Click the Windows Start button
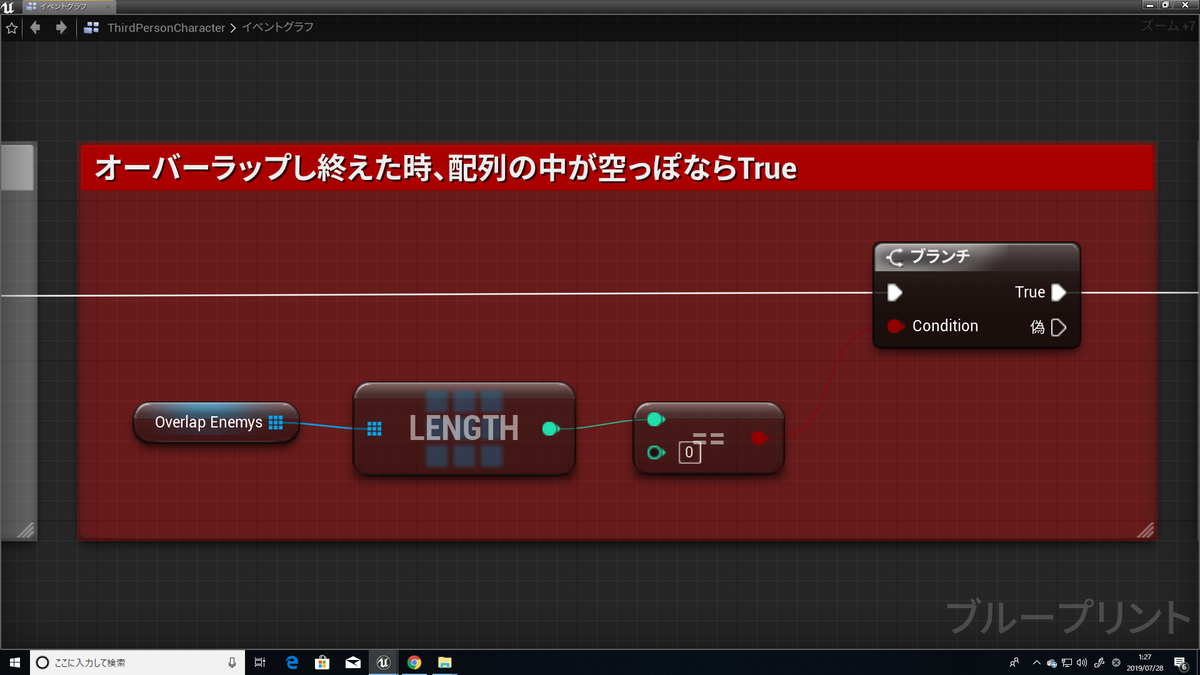Screen dimensions: 1200x675 pos(14,662)
